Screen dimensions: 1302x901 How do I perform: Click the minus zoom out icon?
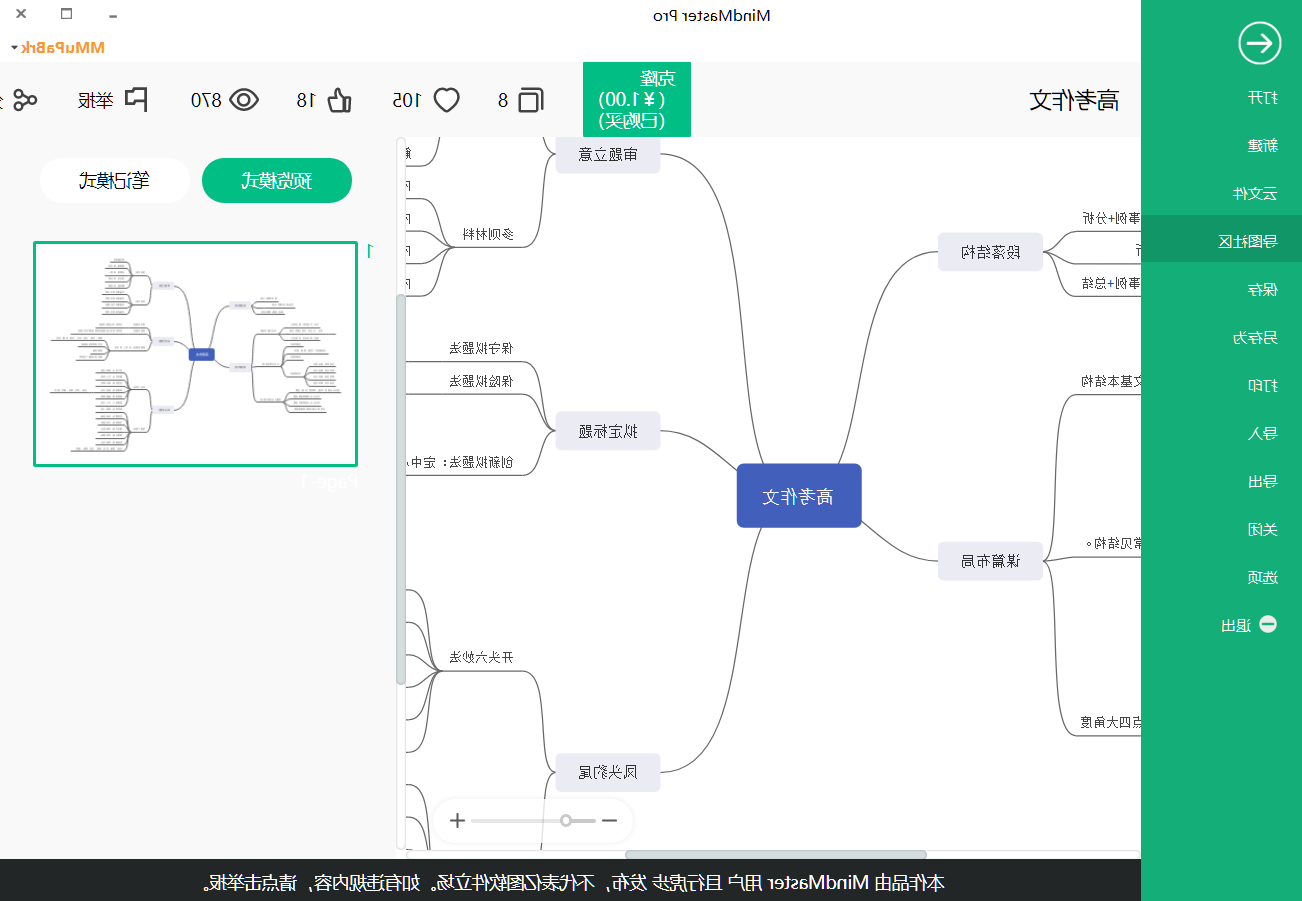tap(609, 820)
